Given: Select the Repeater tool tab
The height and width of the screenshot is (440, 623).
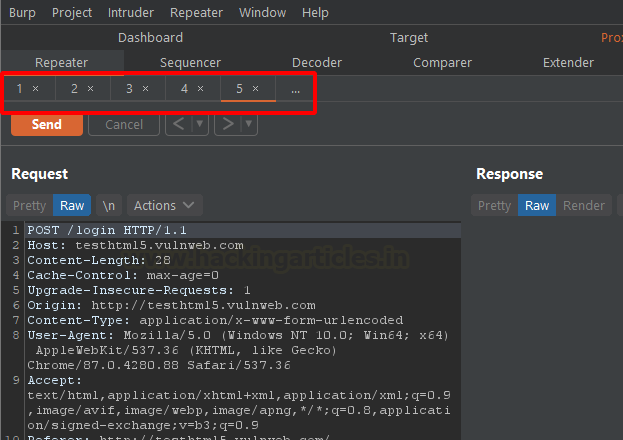Looking at the screenshot, I should pyautogui.click(x=62, y=63).
